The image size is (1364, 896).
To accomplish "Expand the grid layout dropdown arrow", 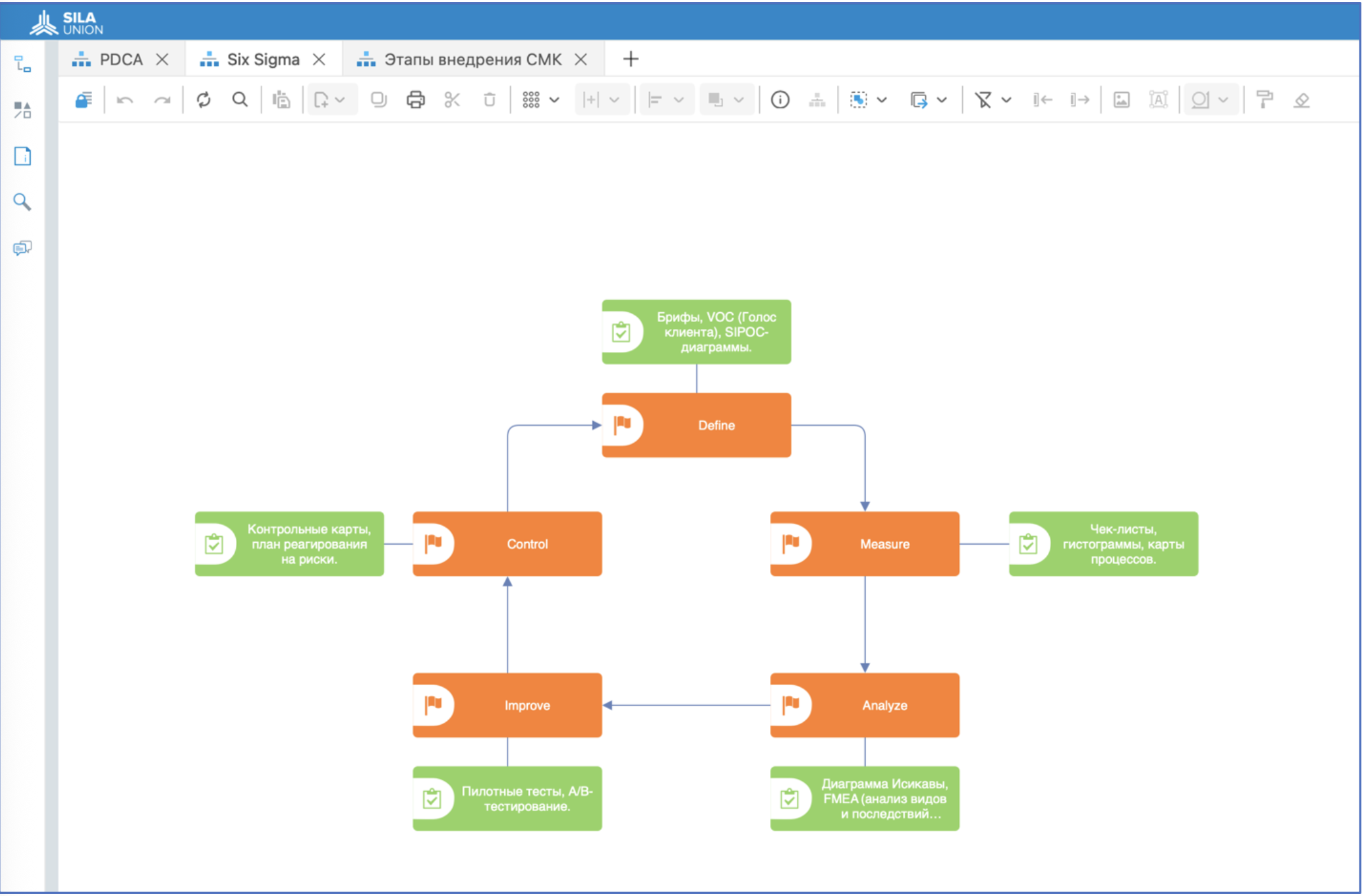I will coord(555,100).
